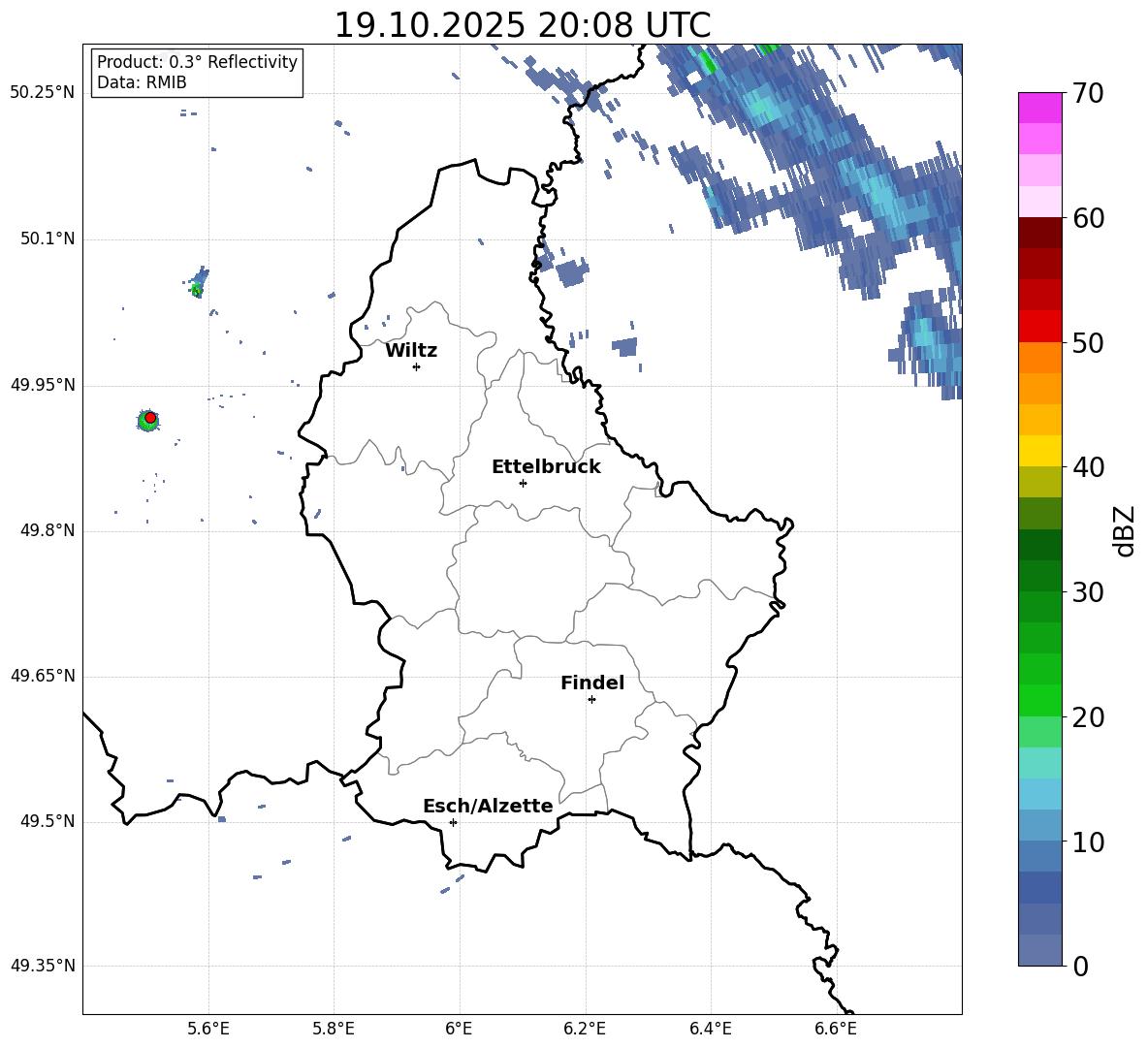The height and width of the screenshot is (1048, 1148).
Task: Click the 5.6°E longitude label
Action: [207, 1030]
